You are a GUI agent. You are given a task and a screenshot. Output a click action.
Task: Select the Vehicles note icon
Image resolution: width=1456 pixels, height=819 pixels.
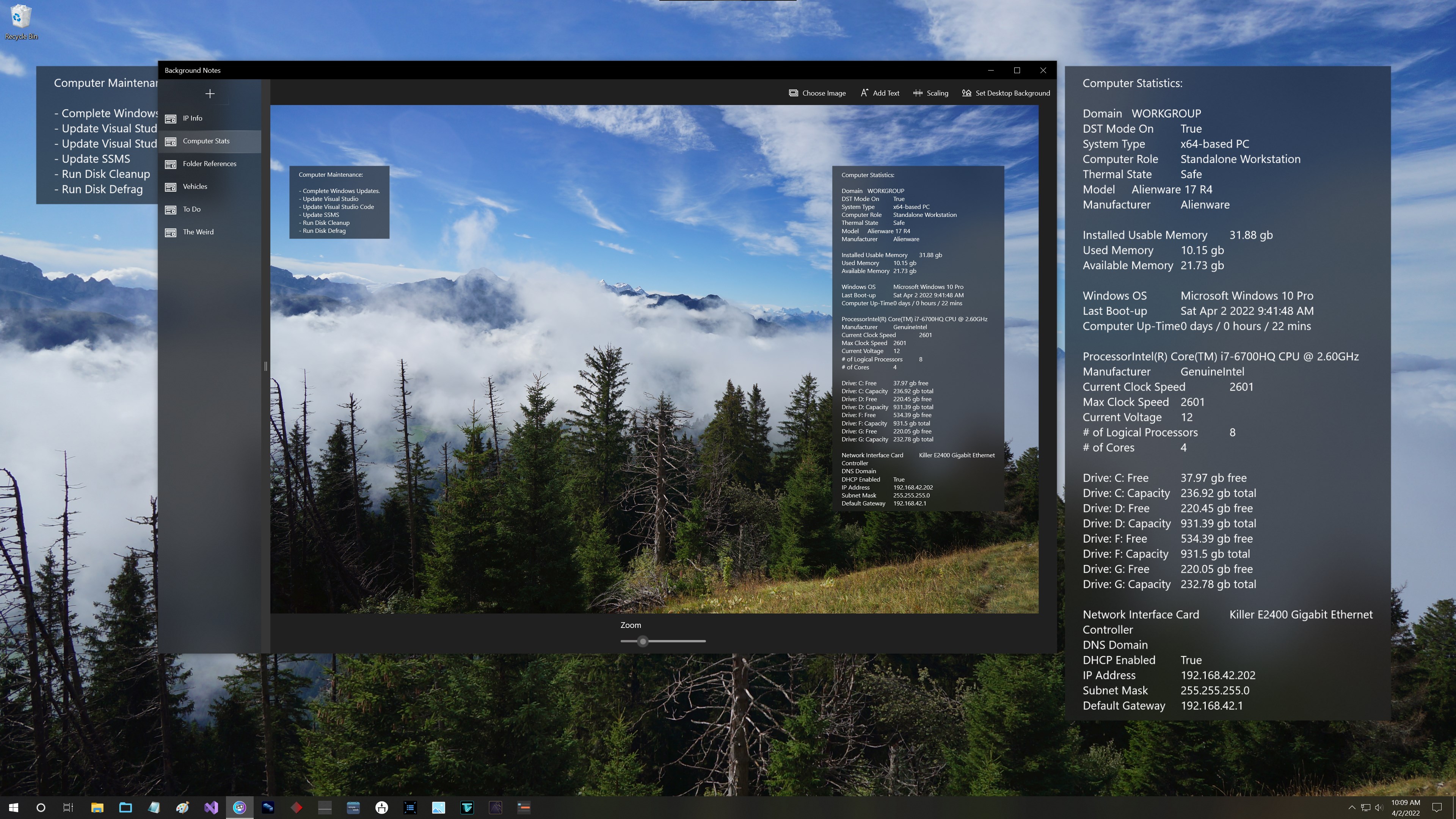tap(170, 187)
